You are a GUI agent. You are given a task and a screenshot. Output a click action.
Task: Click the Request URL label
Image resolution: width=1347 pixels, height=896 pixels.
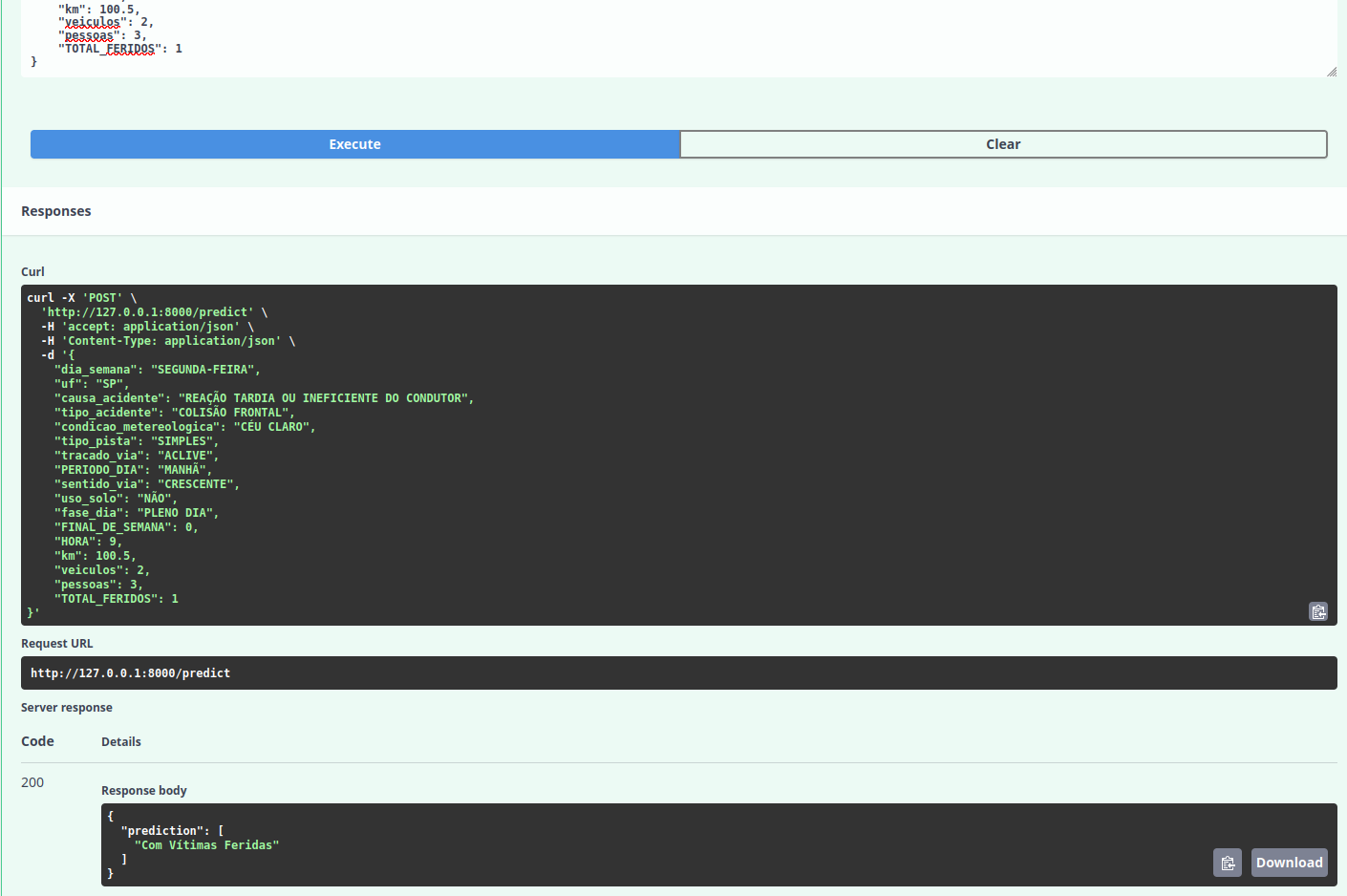tap(57, 644)
